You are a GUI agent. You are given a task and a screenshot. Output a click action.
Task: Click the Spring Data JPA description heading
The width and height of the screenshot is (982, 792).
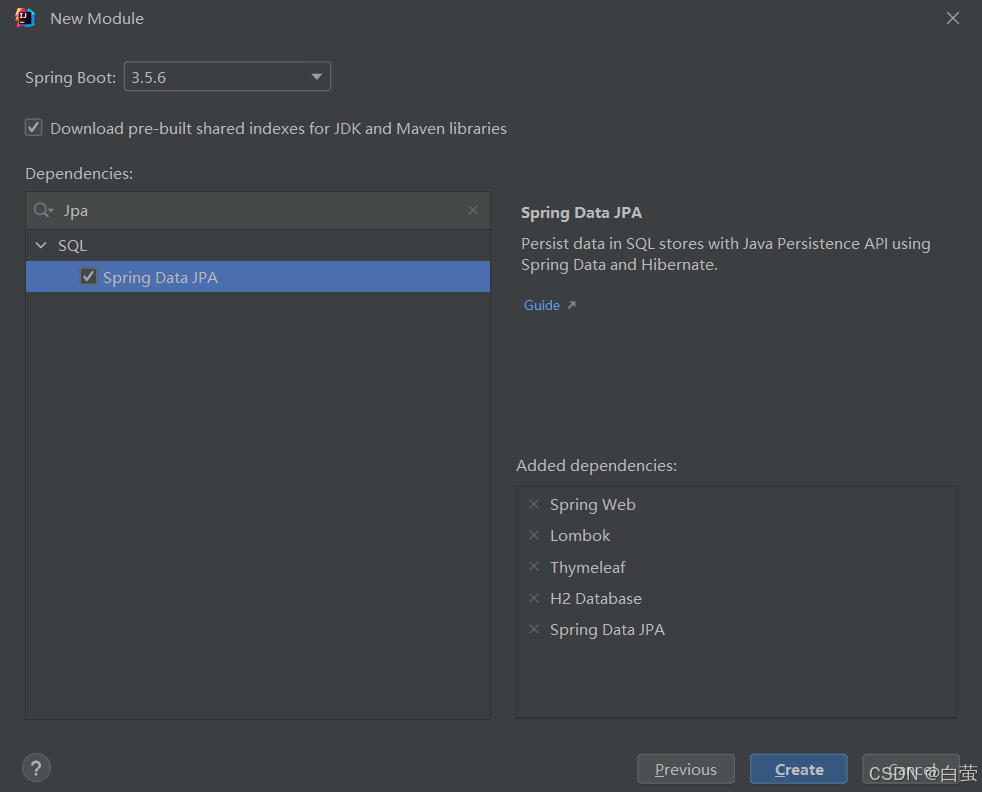(x=581, y=213)
